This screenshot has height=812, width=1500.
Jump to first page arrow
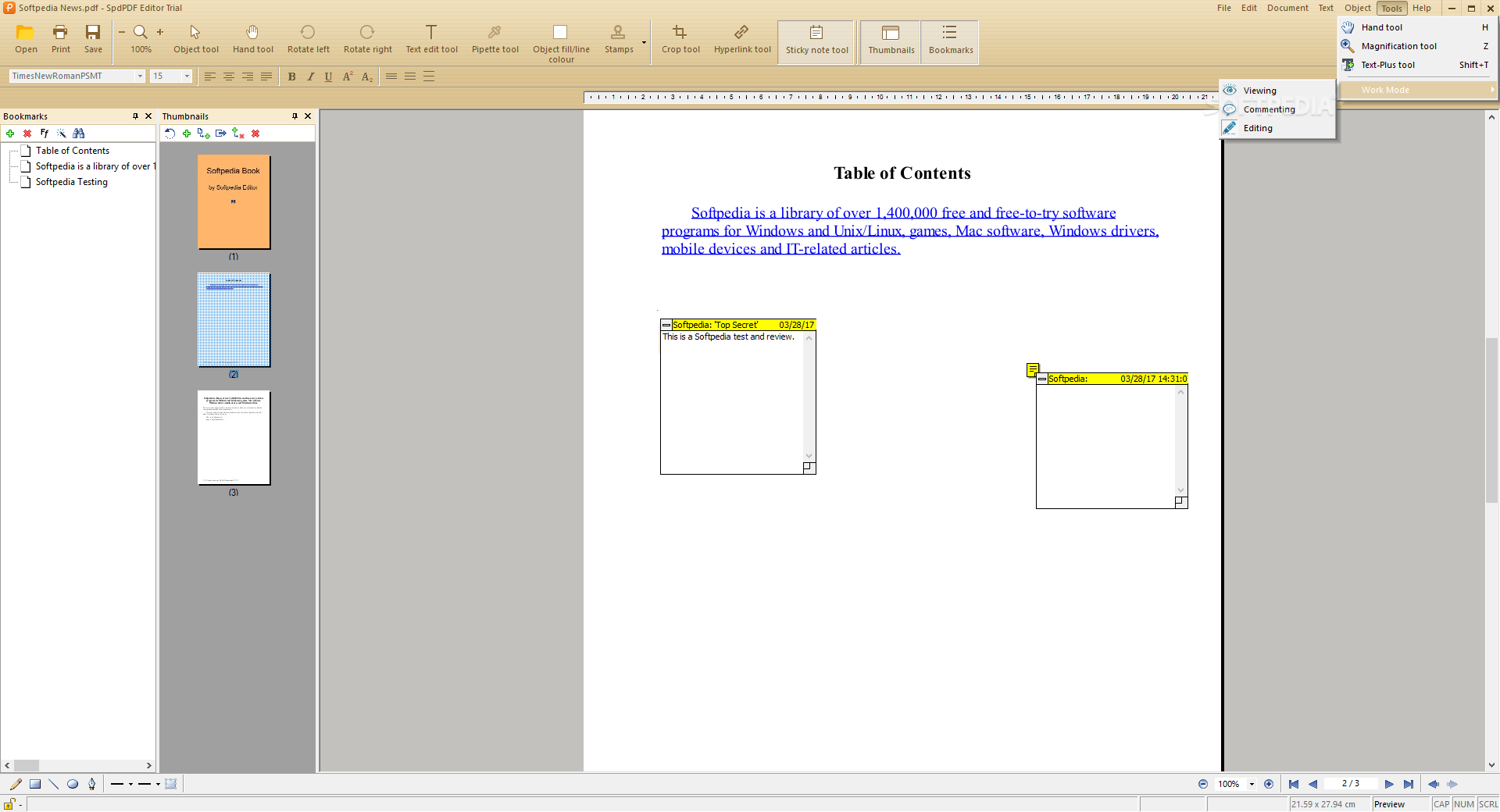1294,784
